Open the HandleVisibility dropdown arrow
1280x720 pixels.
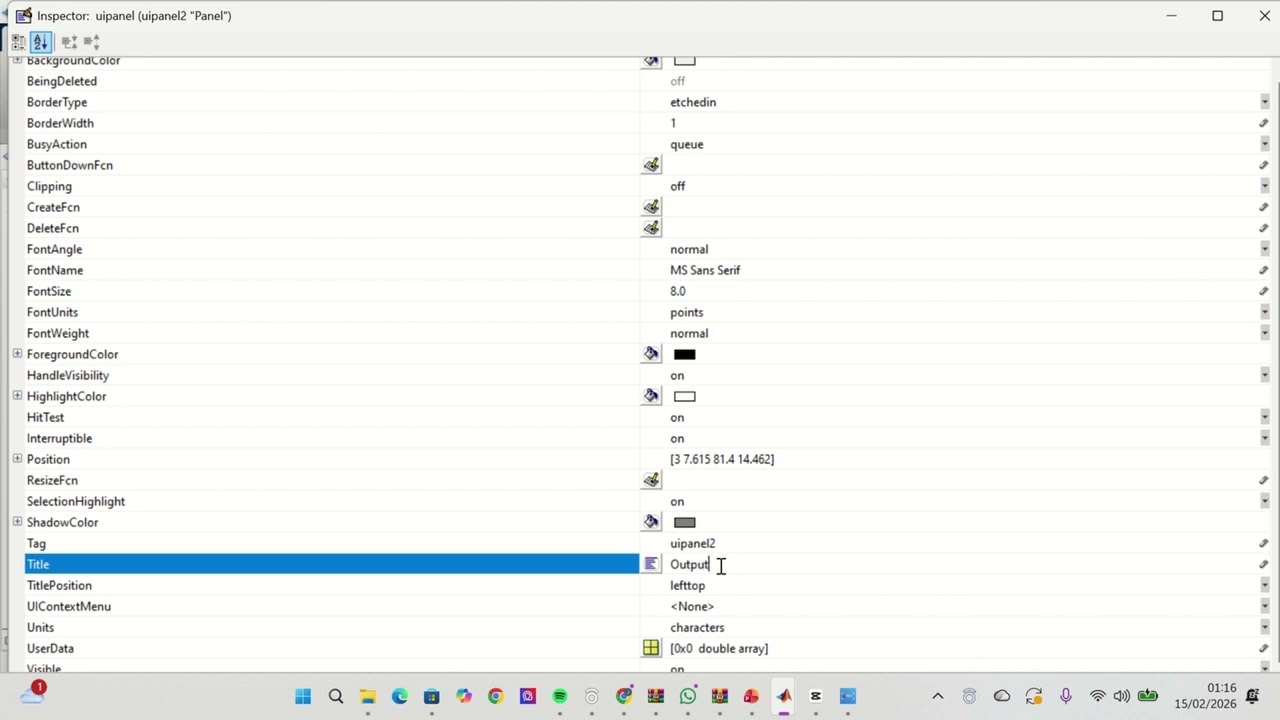(1265, 375)
